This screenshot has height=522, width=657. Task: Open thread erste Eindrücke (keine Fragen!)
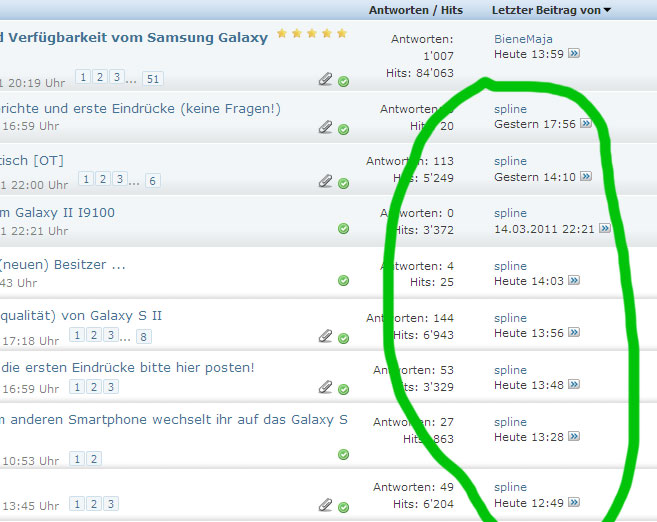[x=140, y=109]
